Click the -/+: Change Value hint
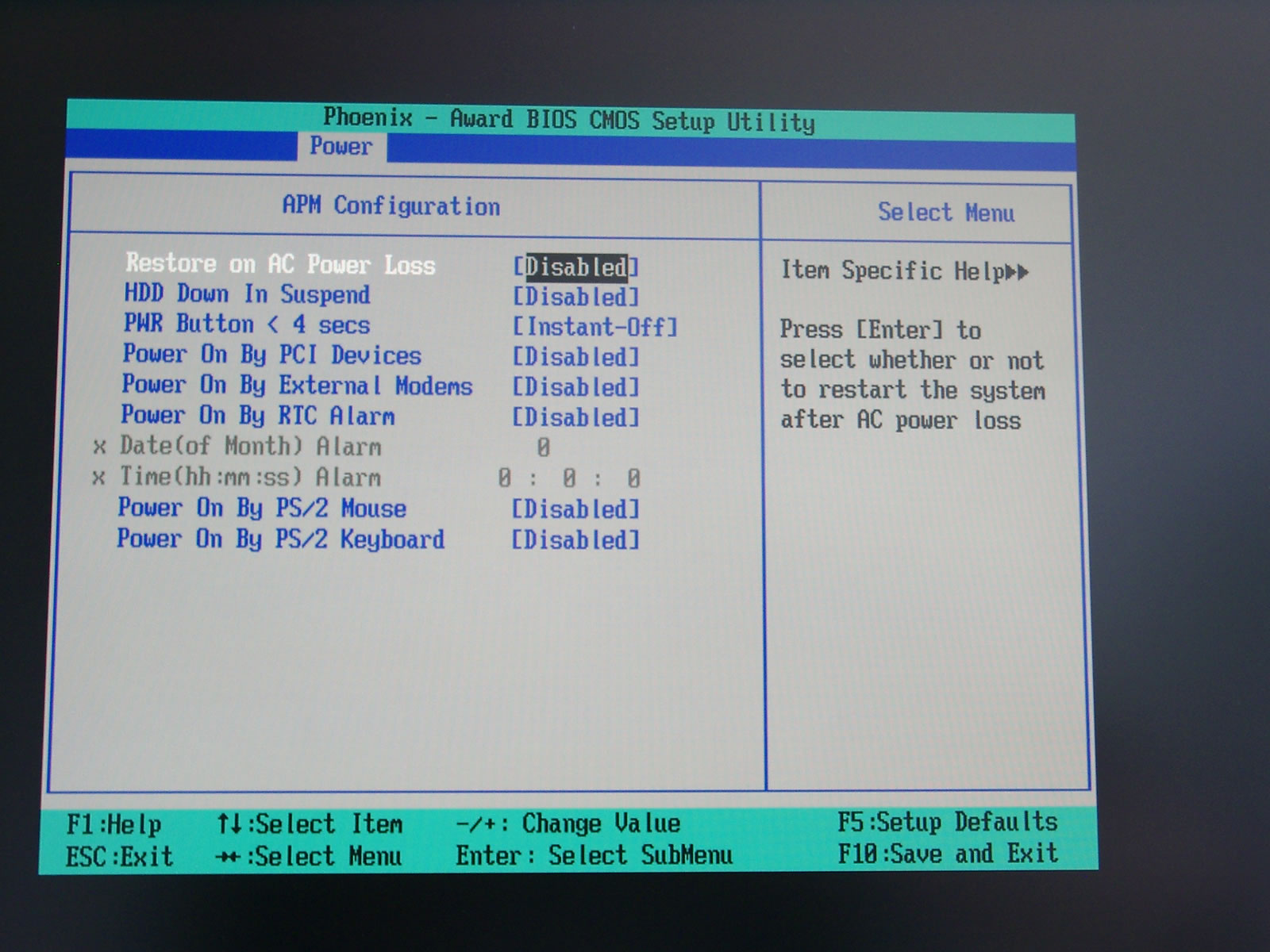The width and height of the screenshot is (1270, 952). (568, 823)
